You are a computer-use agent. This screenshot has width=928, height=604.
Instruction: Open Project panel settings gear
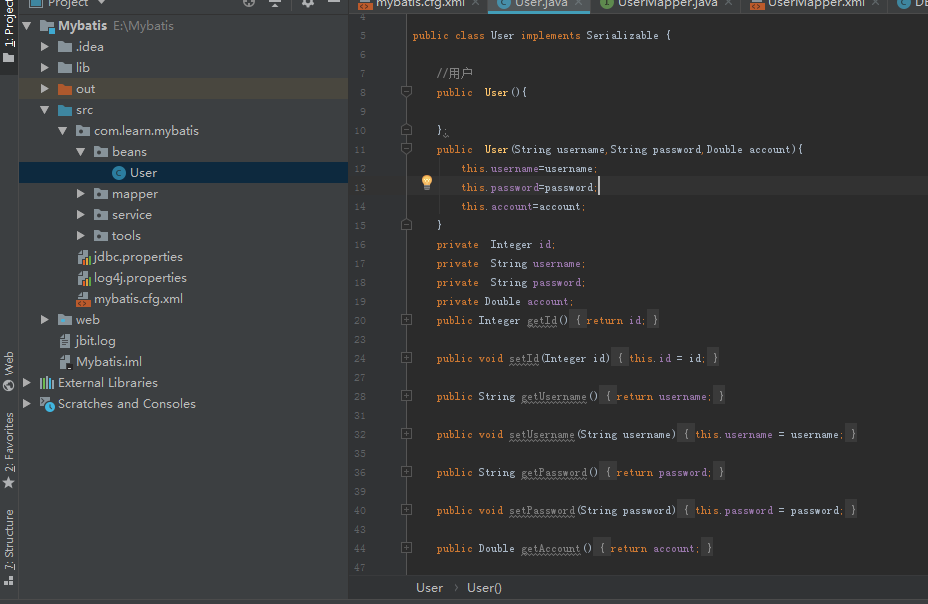point(308,4)
